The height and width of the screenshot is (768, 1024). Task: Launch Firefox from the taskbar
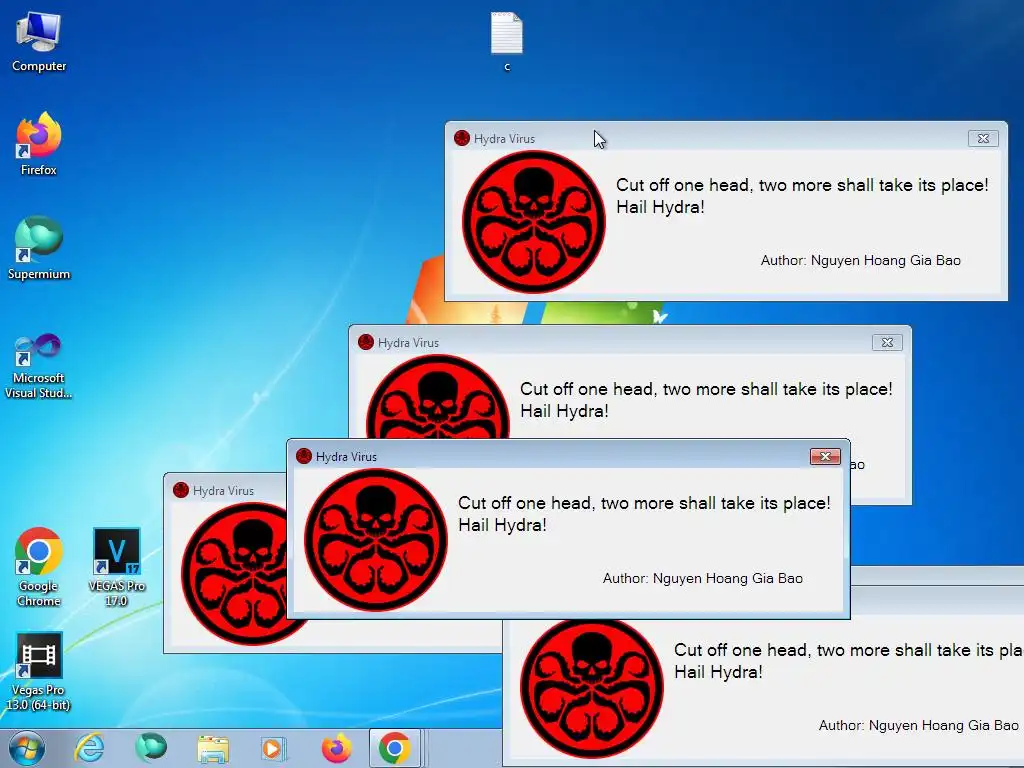[x=336, y=748]
